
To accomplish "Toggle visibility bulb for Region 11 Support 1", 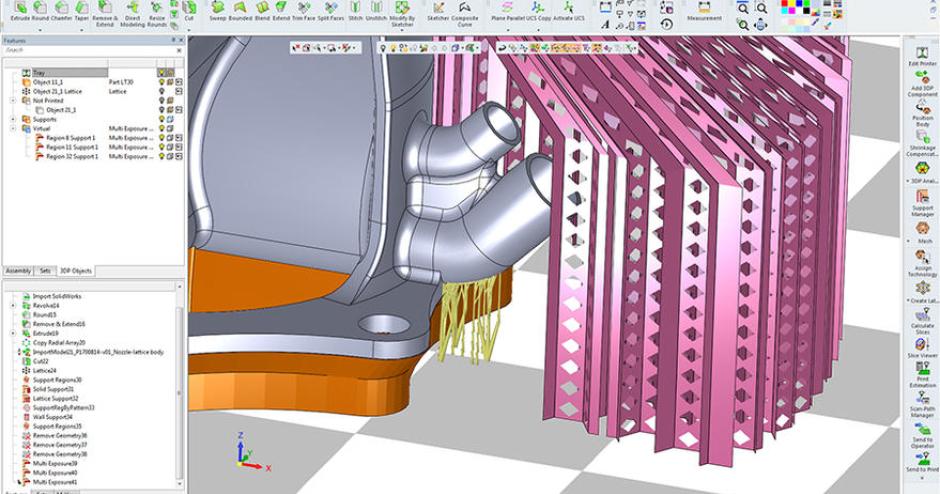I will coord(161,147).
